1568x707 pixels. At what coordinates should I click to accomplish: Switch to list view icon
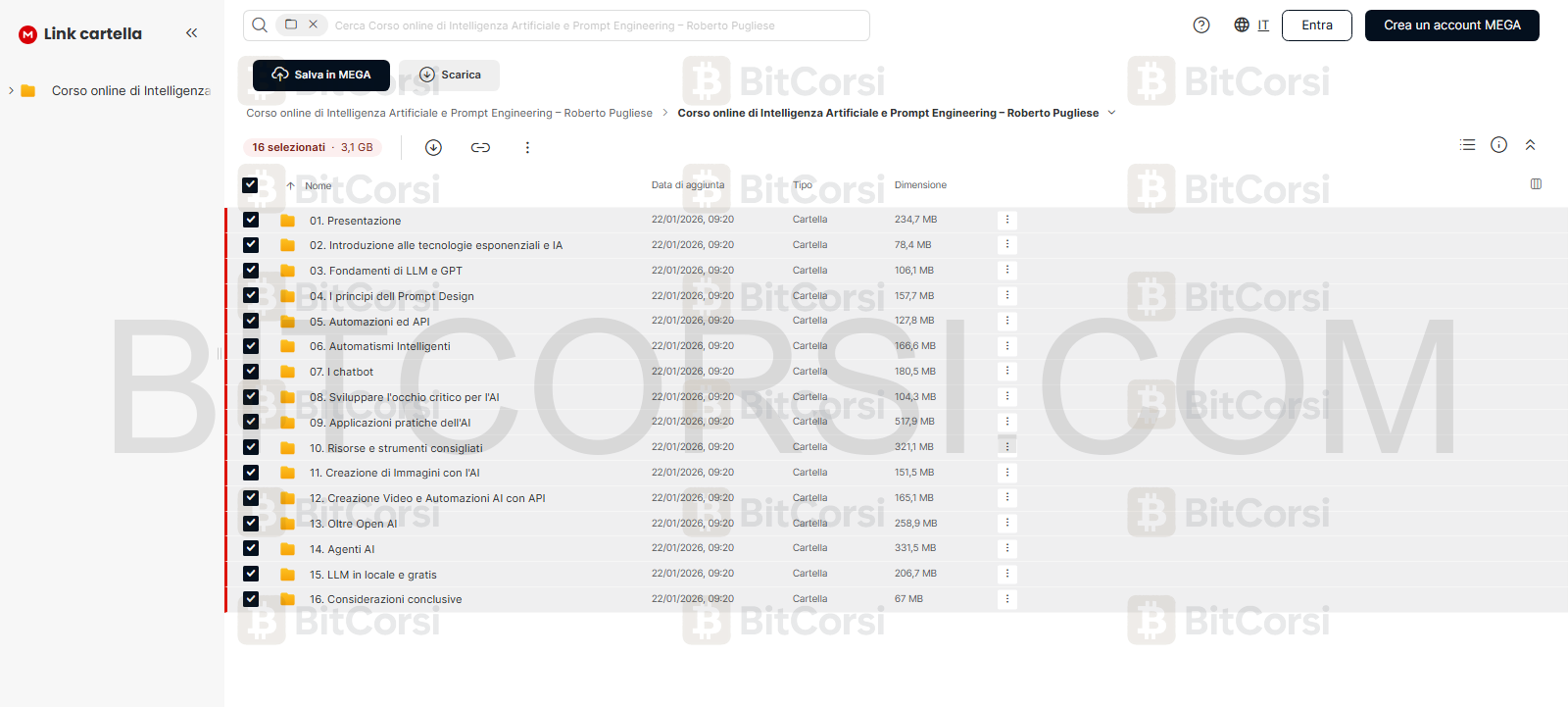(x=1467, y=145)
